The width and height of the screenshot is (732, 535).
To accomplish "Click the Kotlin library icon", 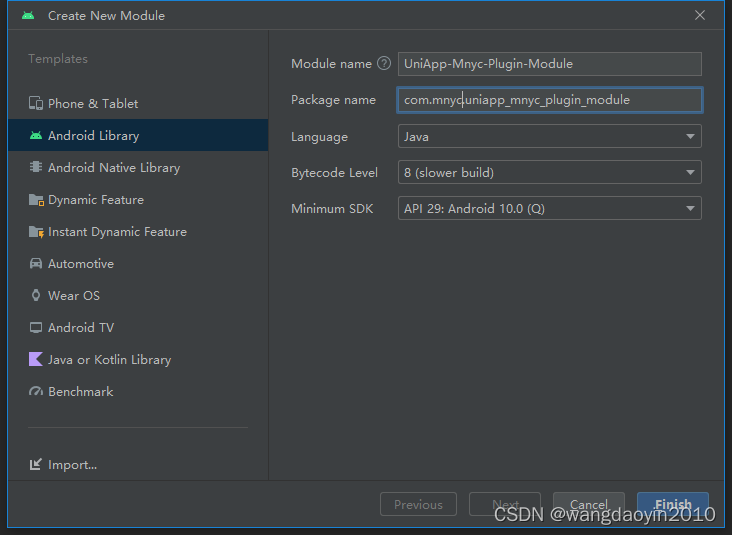I will coord(36,359).
